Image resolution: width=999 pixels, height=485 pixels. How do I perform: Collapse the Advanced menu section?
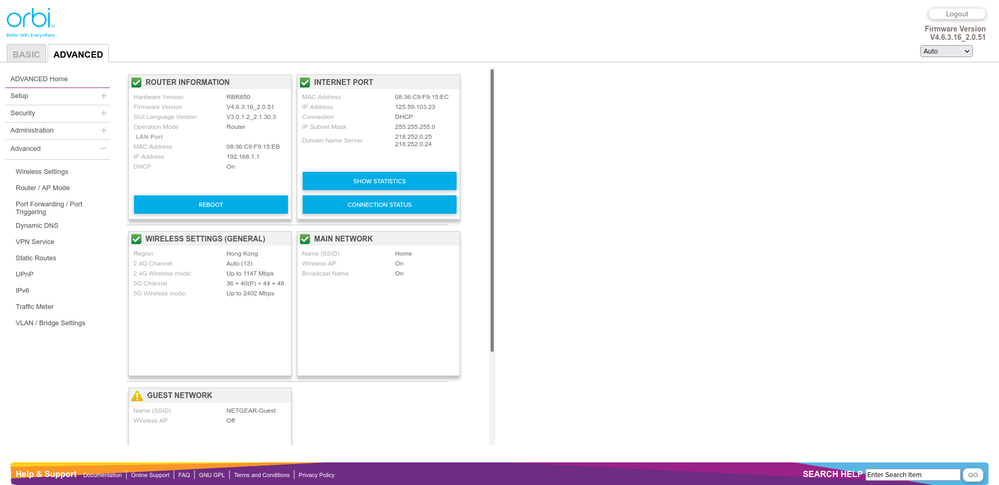click(103, 149)
